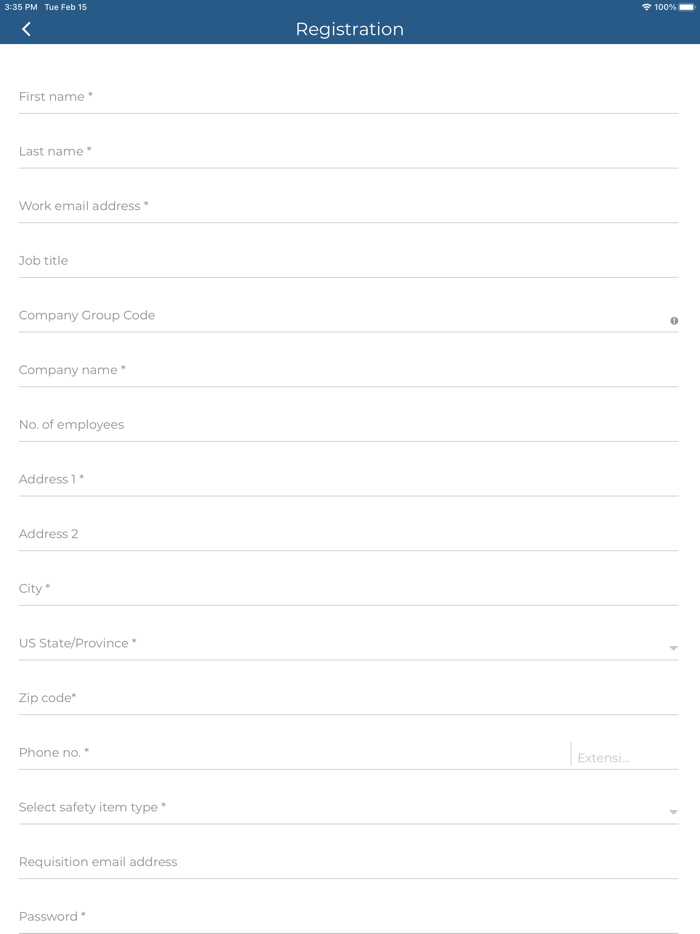
Task: Click the No. of employees field
Action: (x=348, y=425)
